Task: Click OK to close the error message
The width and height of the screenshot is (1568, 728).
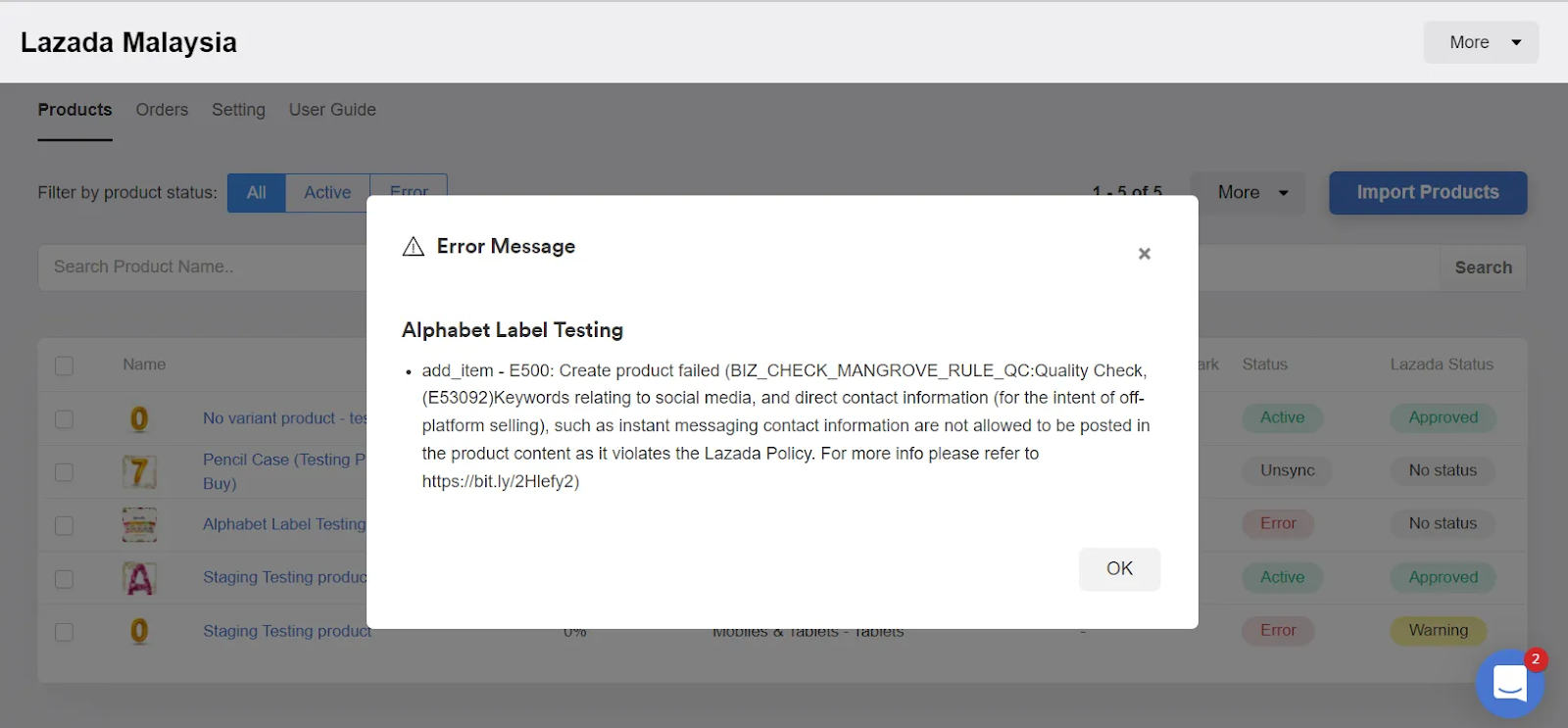Action: 1119,568
